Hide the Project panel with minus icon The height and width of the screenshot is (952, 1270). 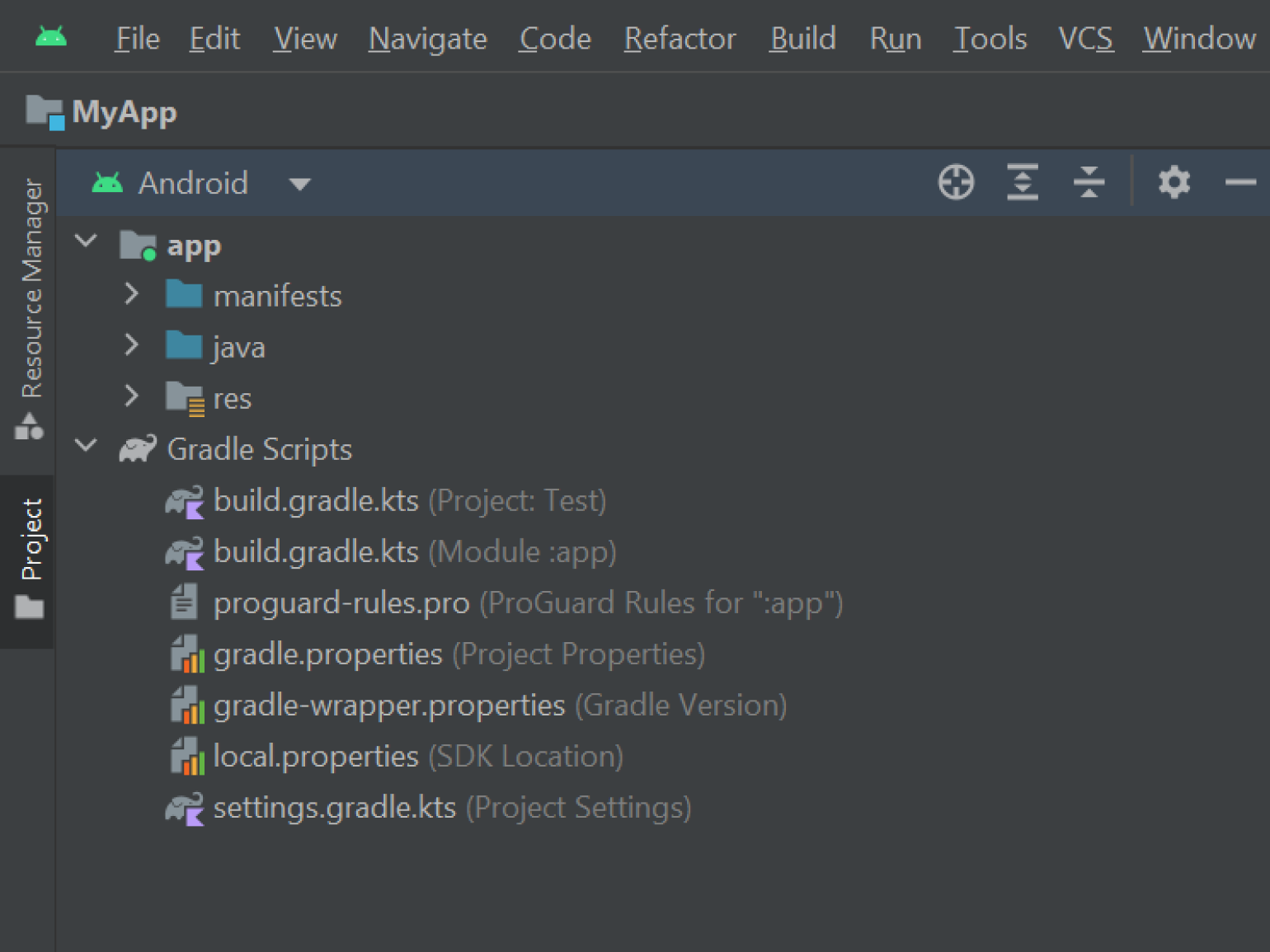(1239, 182)
